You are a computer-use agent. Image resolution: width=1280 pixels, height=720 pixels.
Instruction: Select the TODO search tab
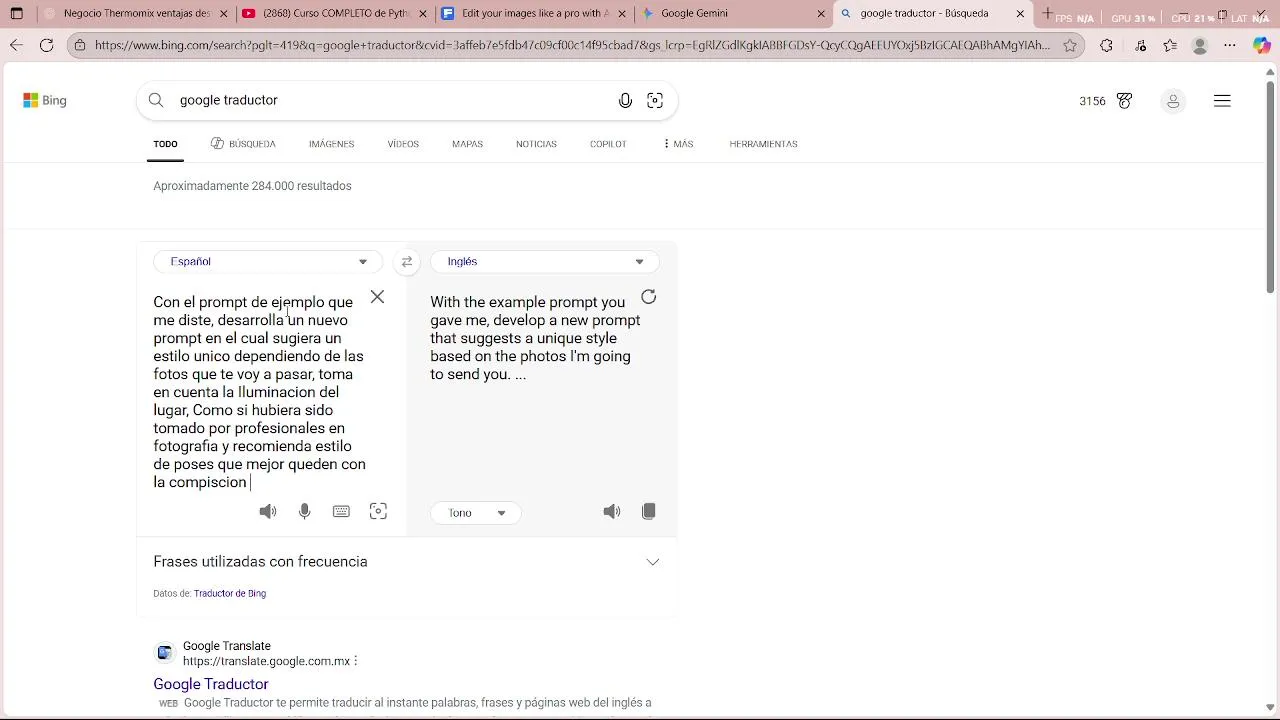click(165, 144)
